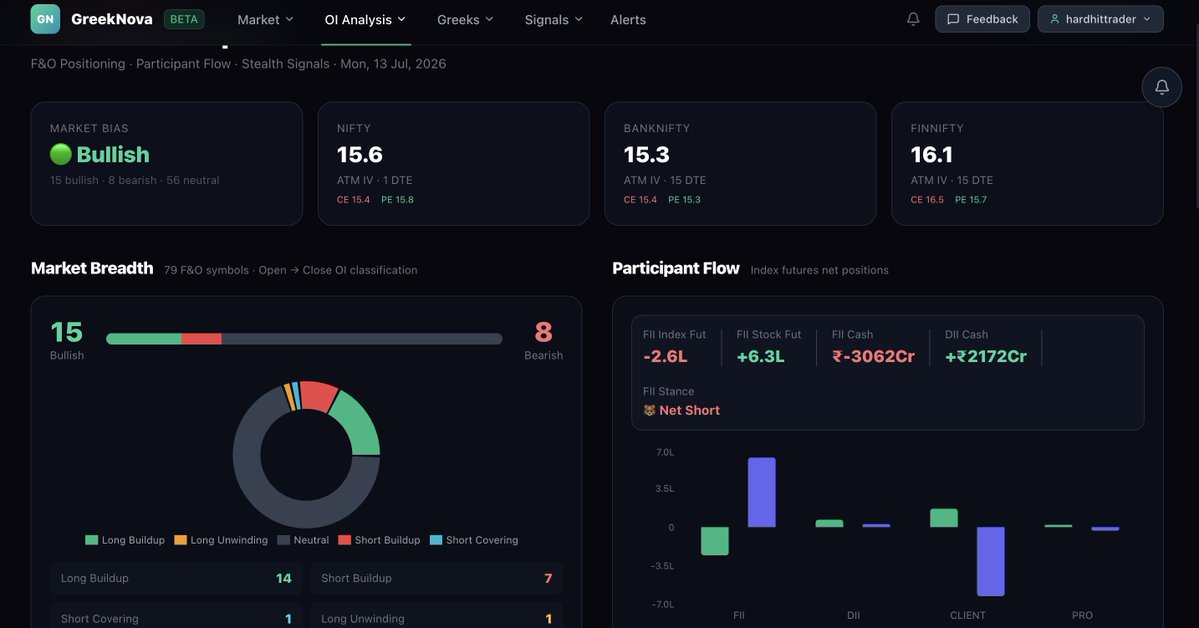Click the red Short Buildup donut segment

[x=318, y=395]
